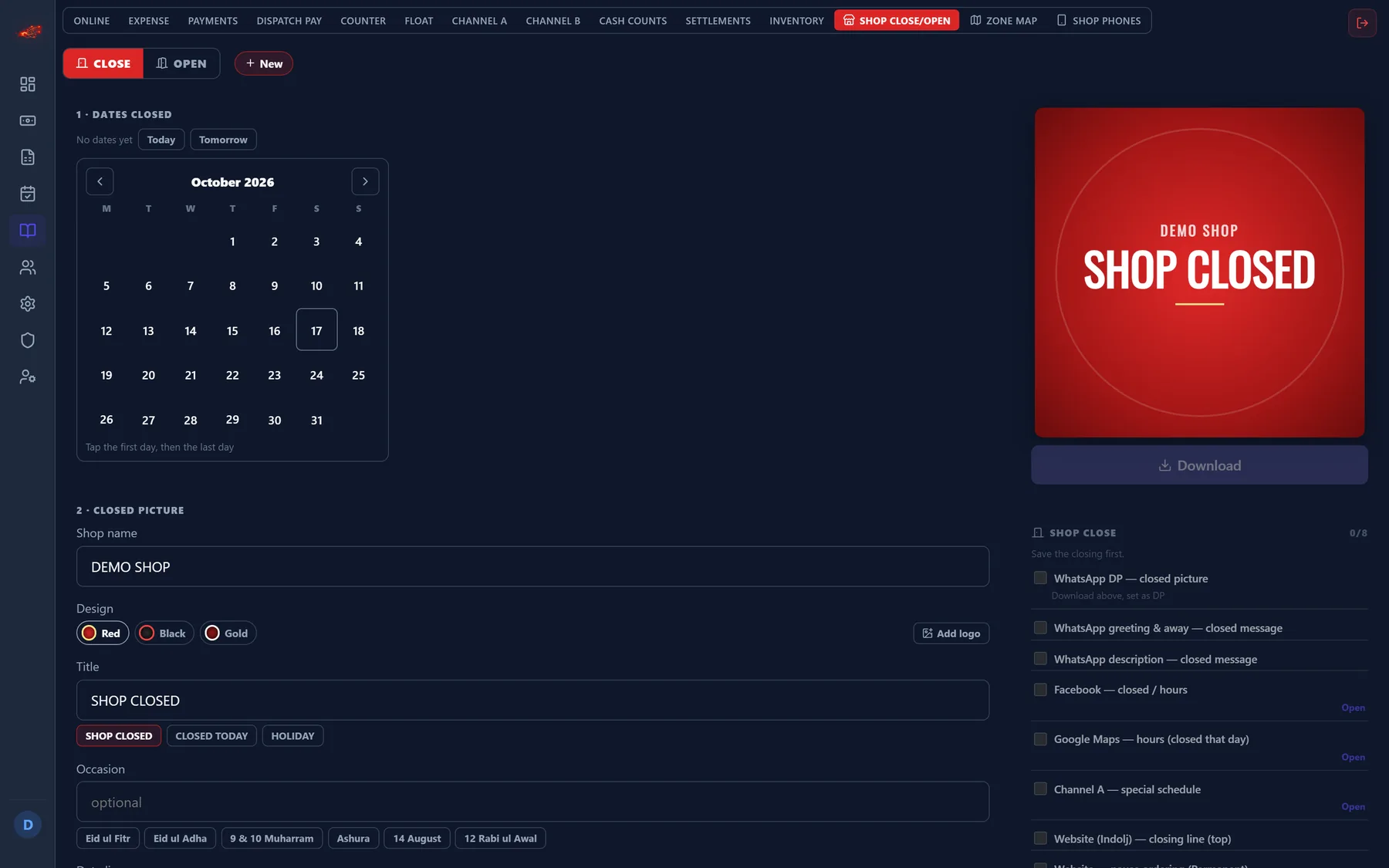Select the Tomorrow date shortcut

pos(223,140)
